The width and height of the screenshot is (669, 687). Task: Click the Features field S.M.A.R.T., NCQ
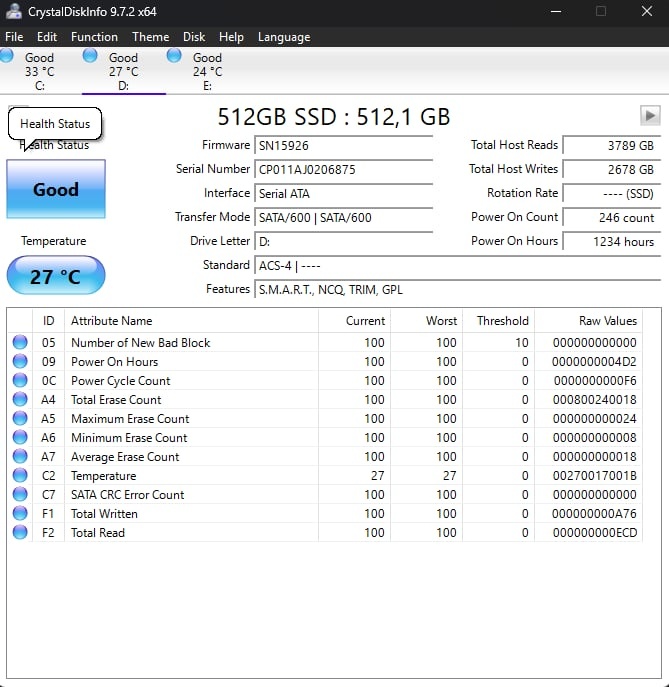tap(457, 290)
